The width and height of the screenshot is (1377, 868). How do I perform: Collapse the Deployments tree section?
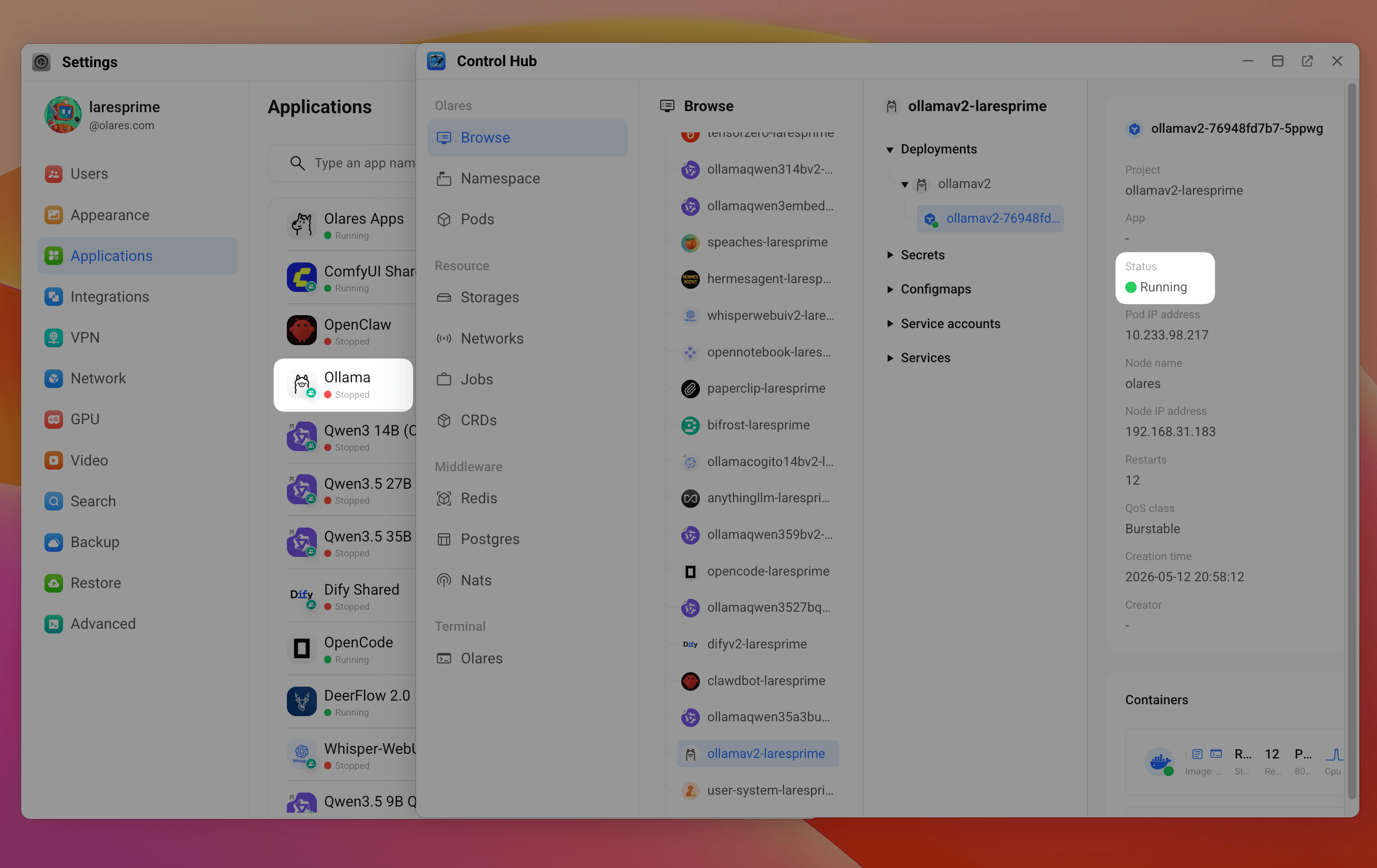pos(890,150)
